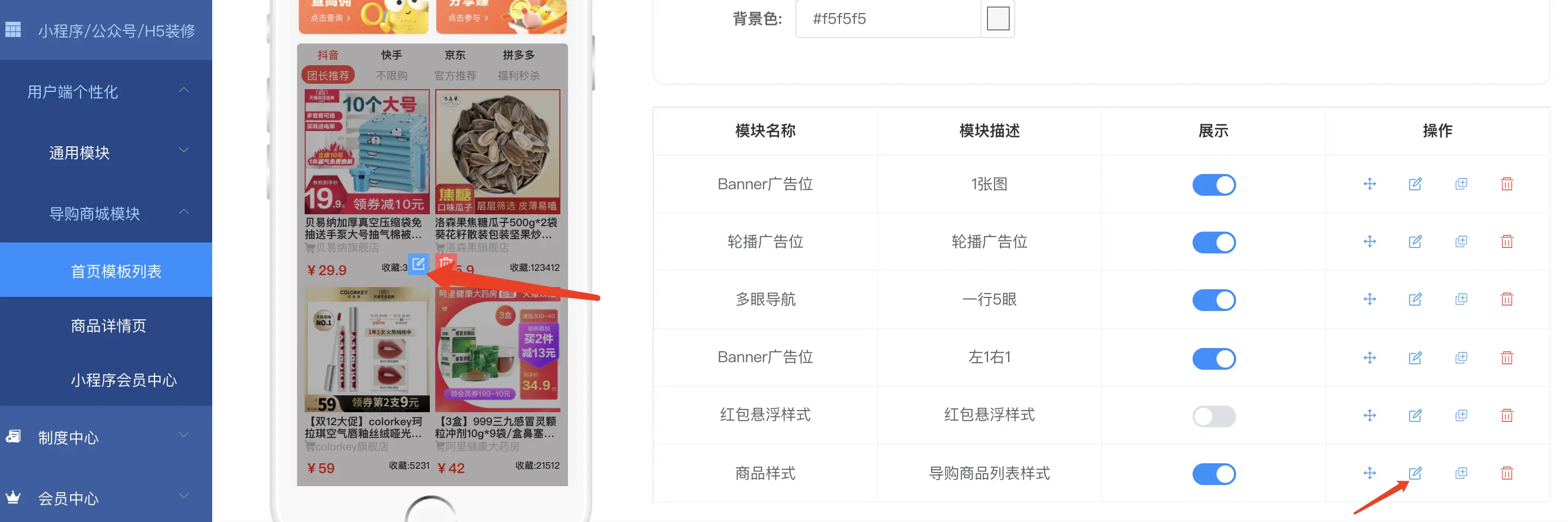Edit the 商品样式 module via pencil icon
The height and width of the screenshot is (522, 1568).
point(1415,473)
